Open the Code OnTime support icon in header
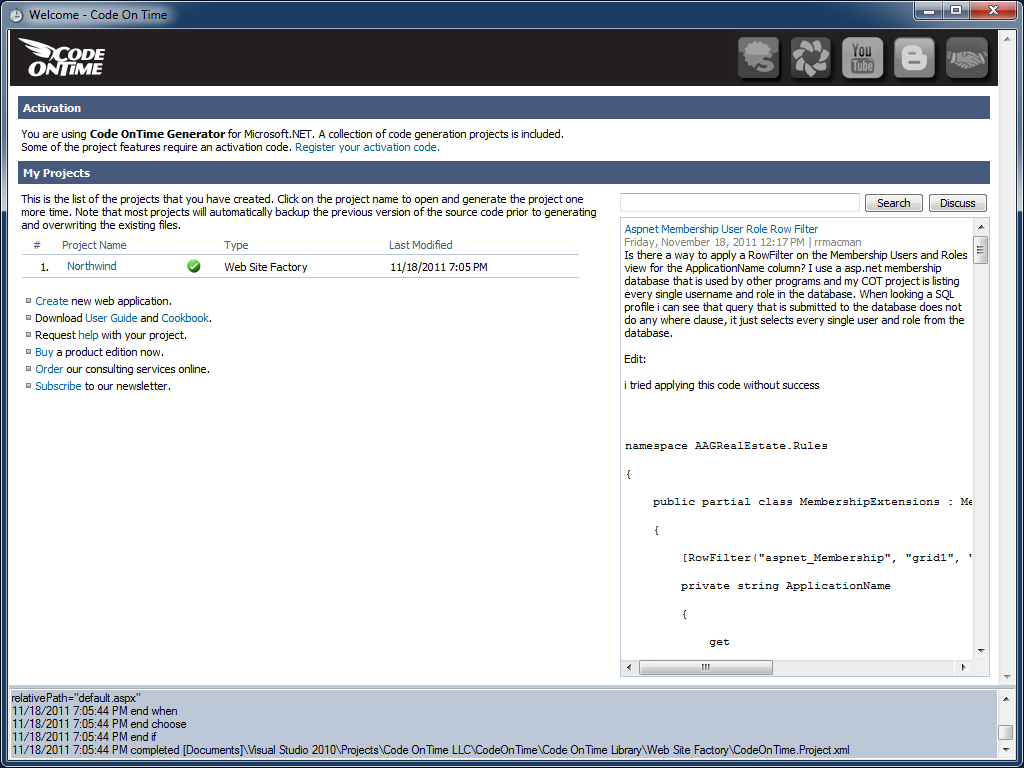Screen dimensions: 1024x768 click(759, 57)
